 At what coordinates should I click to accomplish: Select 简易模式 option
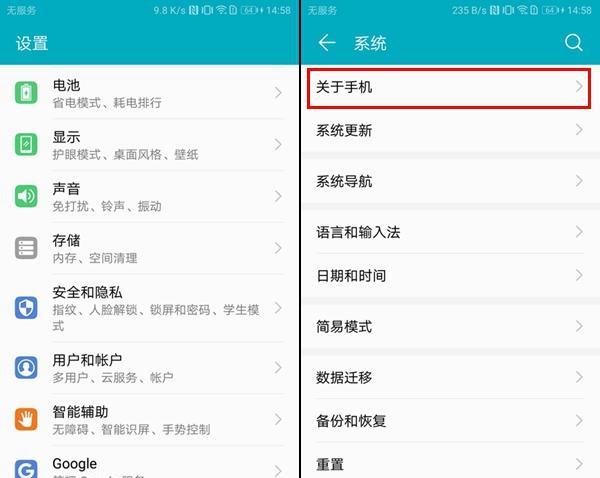(x=450, y=326)
